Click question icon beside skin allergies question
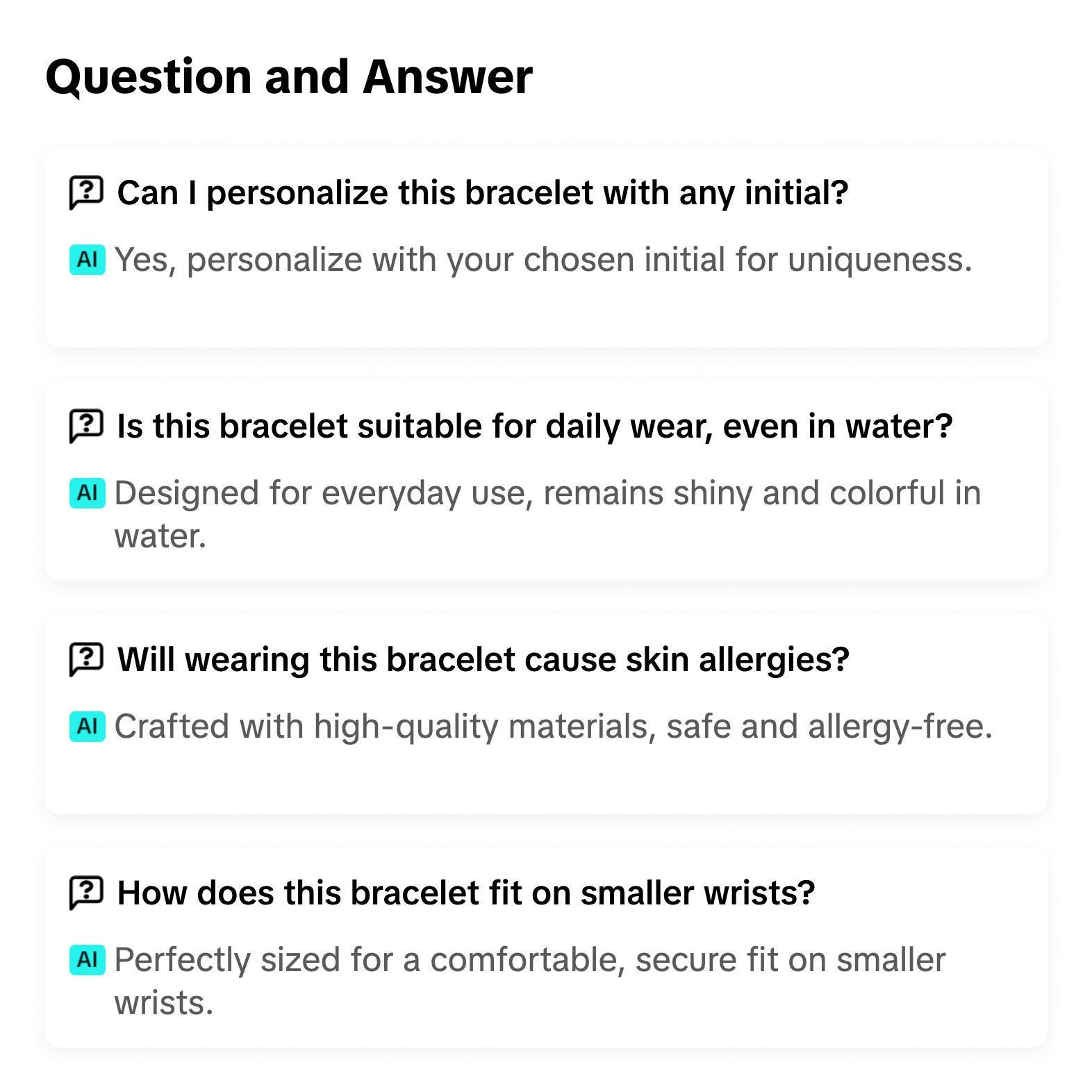This screenshot has height=1092, width=1092. click(x=87, y=659)
